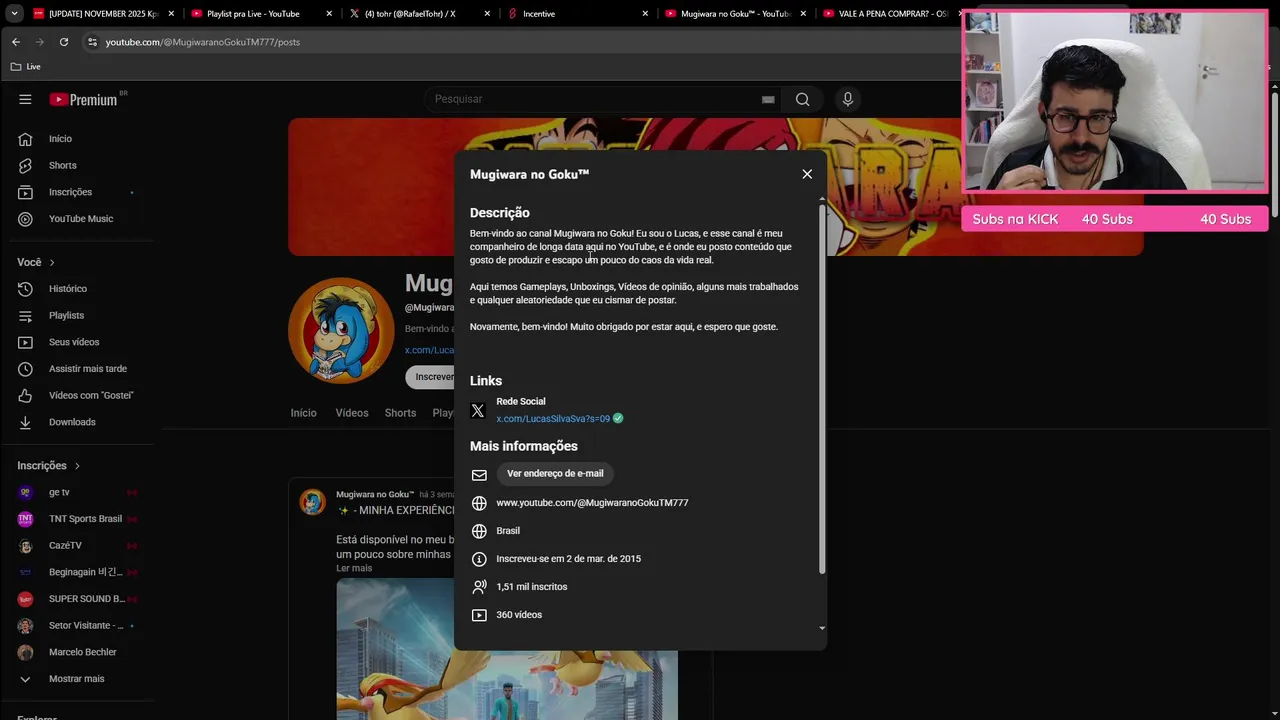Click the X social network icon

point(478,410)
